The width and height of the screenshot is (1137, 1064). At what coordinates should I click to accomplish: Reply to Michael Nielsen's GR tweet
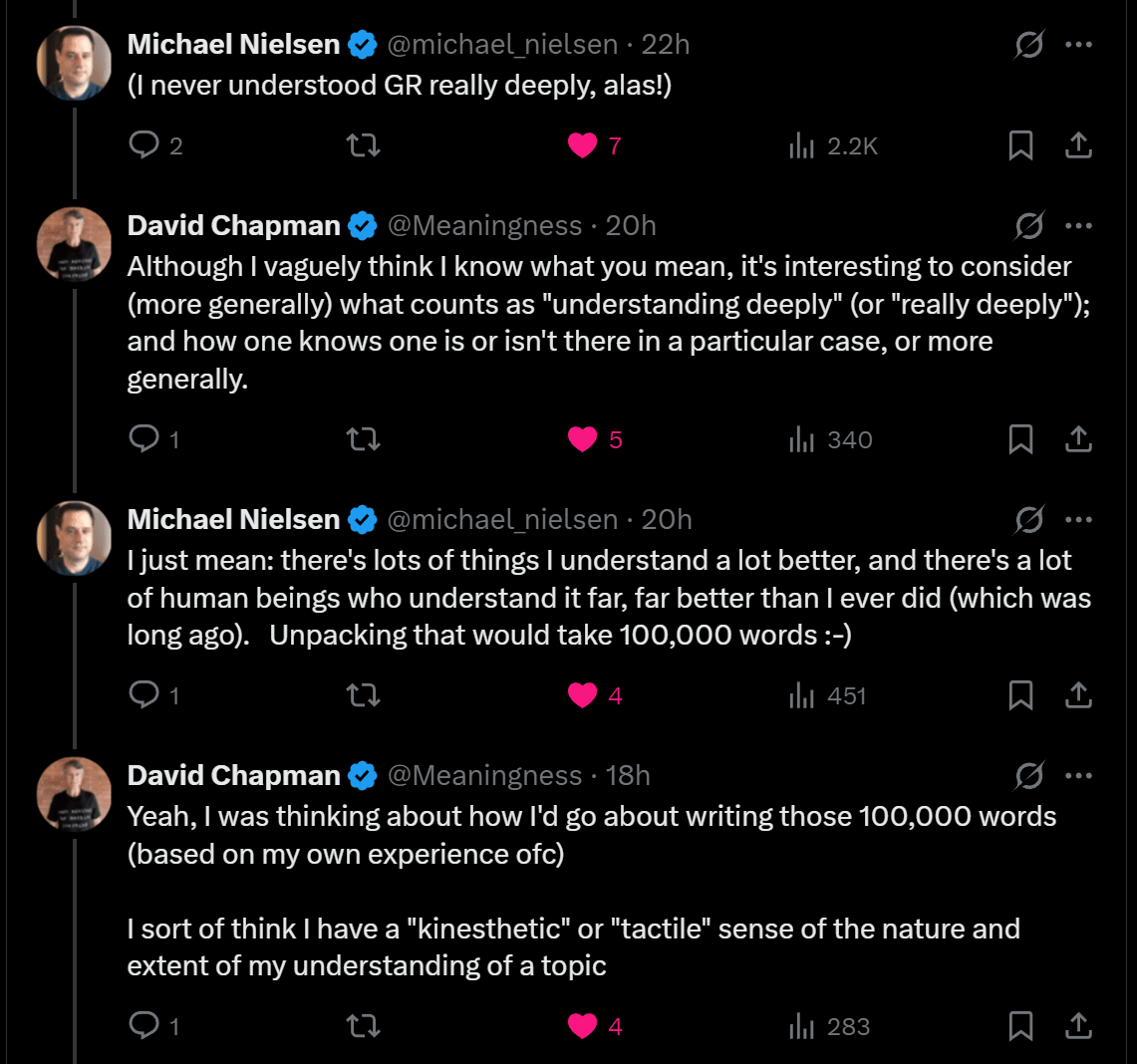tap(145, 145)
